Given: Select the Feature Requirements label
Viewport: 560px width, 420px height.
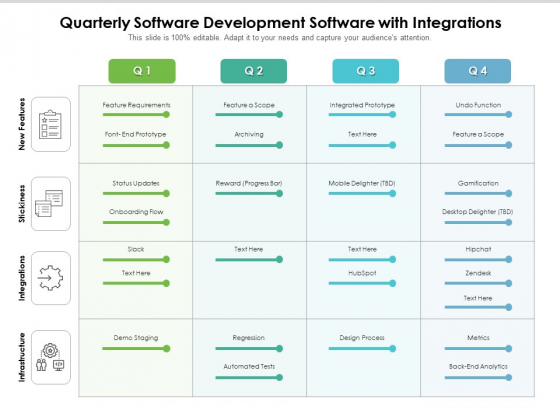Looking at the screenshot, I should (136, 105).
